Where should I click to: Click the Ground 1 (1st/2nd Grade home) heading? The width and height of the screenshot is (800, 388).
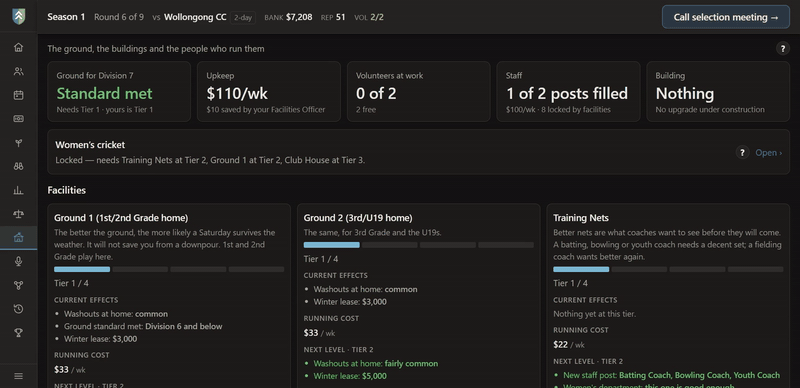[121, 218]
